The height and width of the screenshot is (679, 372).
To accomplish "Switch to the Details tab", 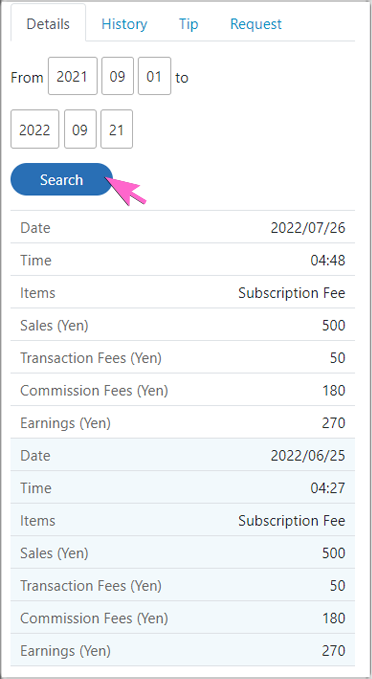I will [48, 23].
